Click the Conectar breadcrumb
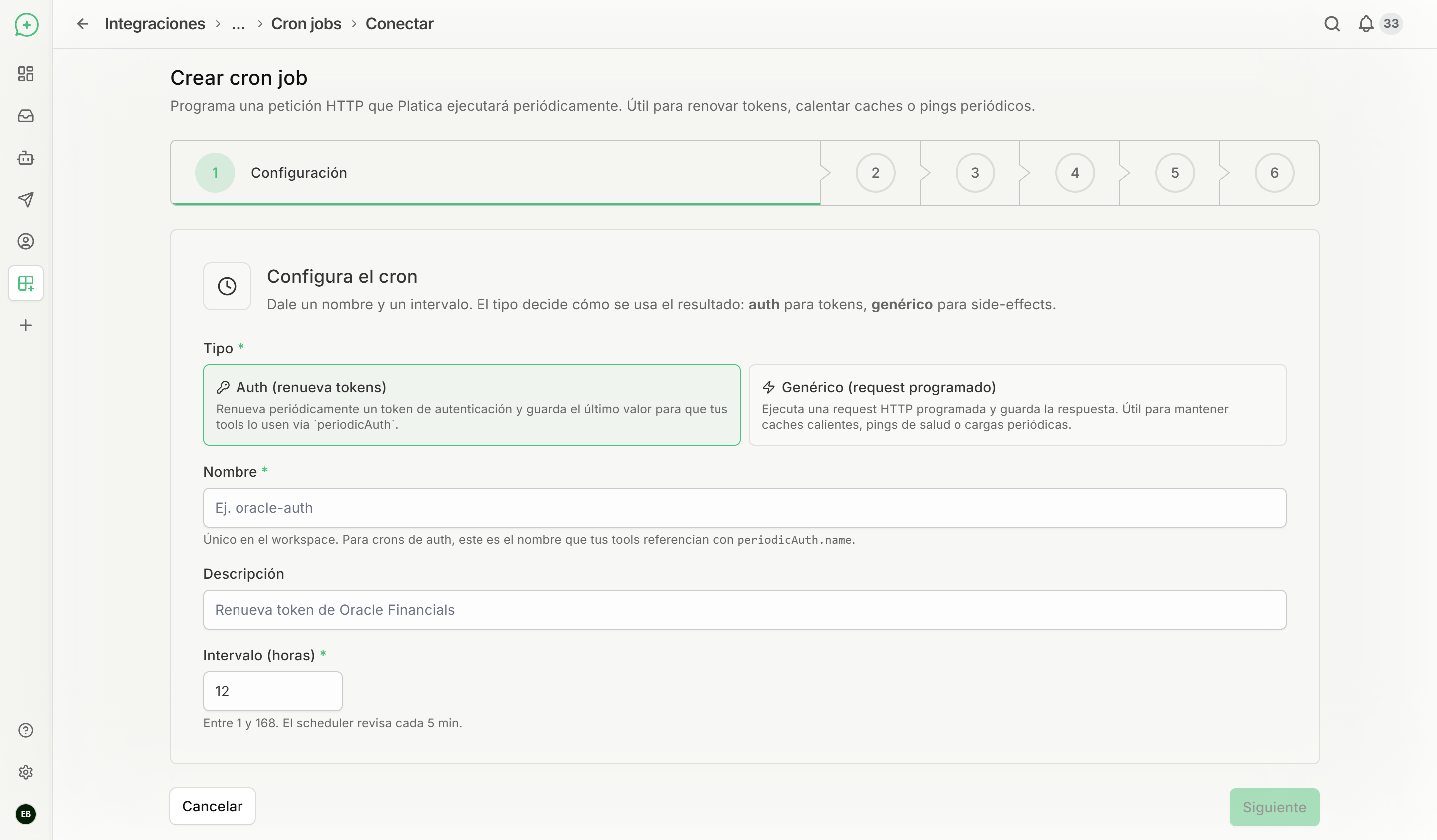The height and width of the screenshot is (840, 1437). tap(399, 24)
